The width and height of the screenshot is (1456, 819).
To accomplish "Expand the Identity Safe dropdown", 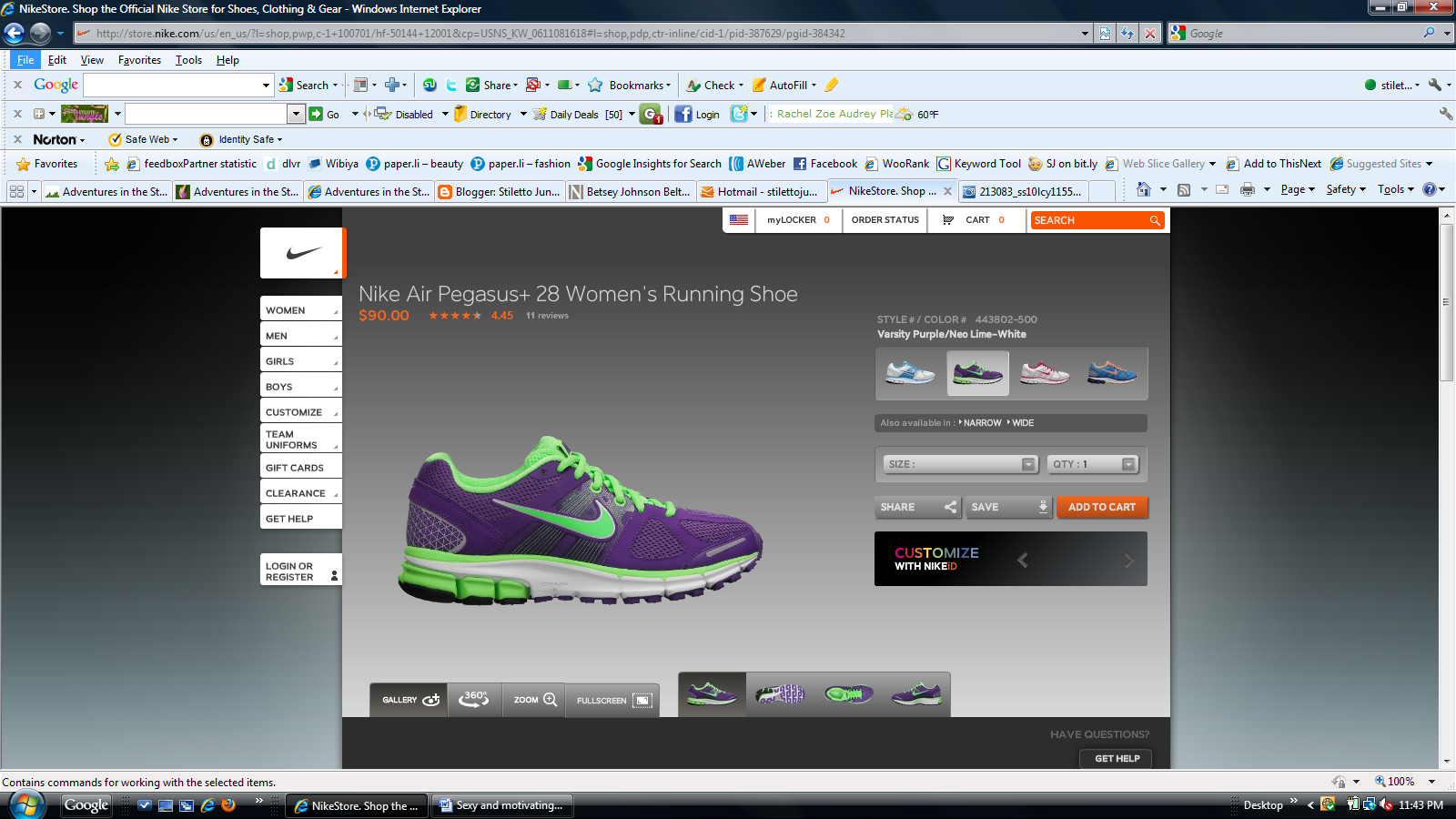I will 241,139.
